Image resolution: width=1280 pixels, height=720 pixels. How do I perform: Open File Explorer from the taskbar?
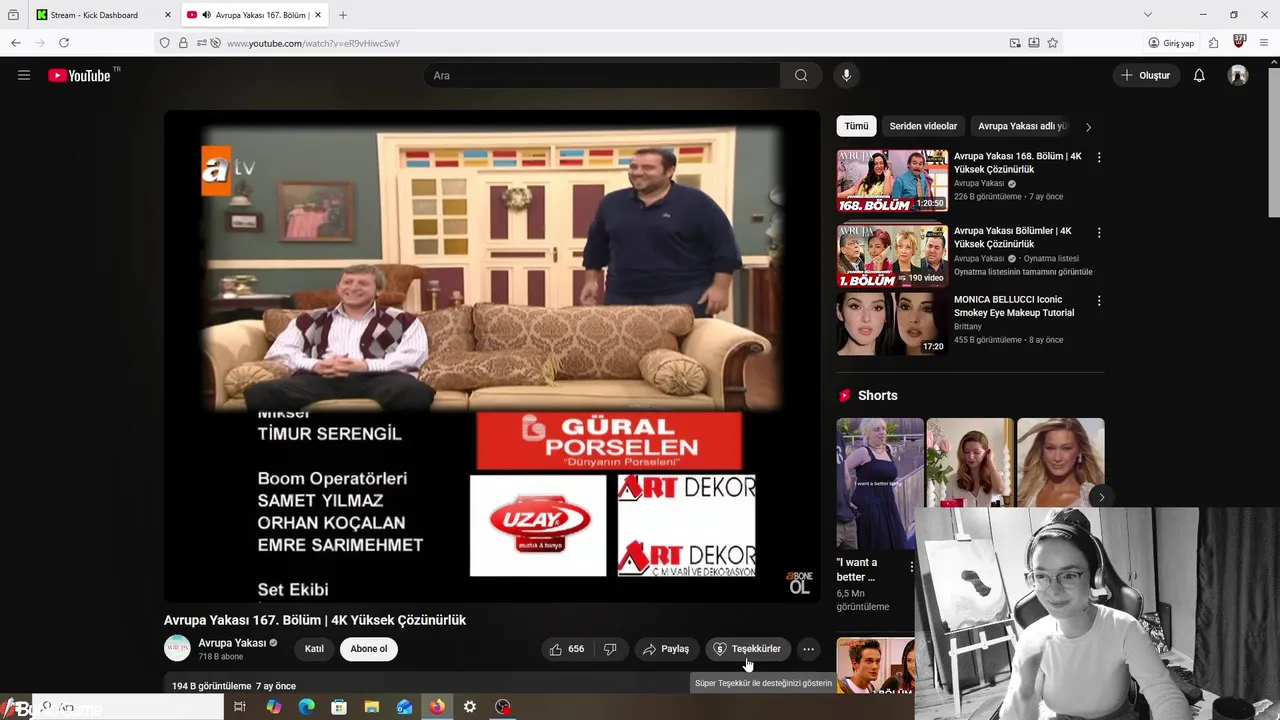click(x=372, y=707)
